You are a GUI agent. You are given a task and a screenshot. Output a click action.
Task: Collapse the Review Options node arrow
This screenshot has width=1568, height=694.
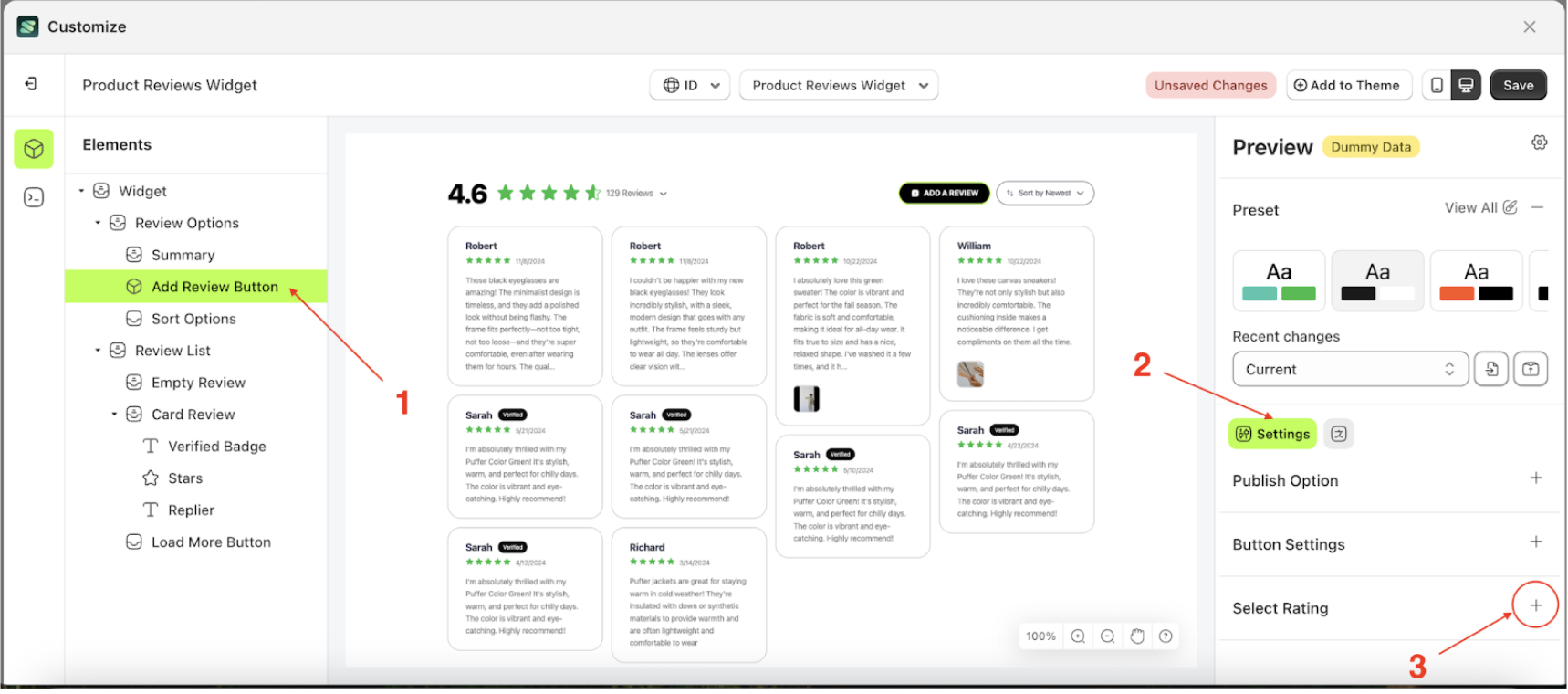pyautogui.click(x=98, y=223)
